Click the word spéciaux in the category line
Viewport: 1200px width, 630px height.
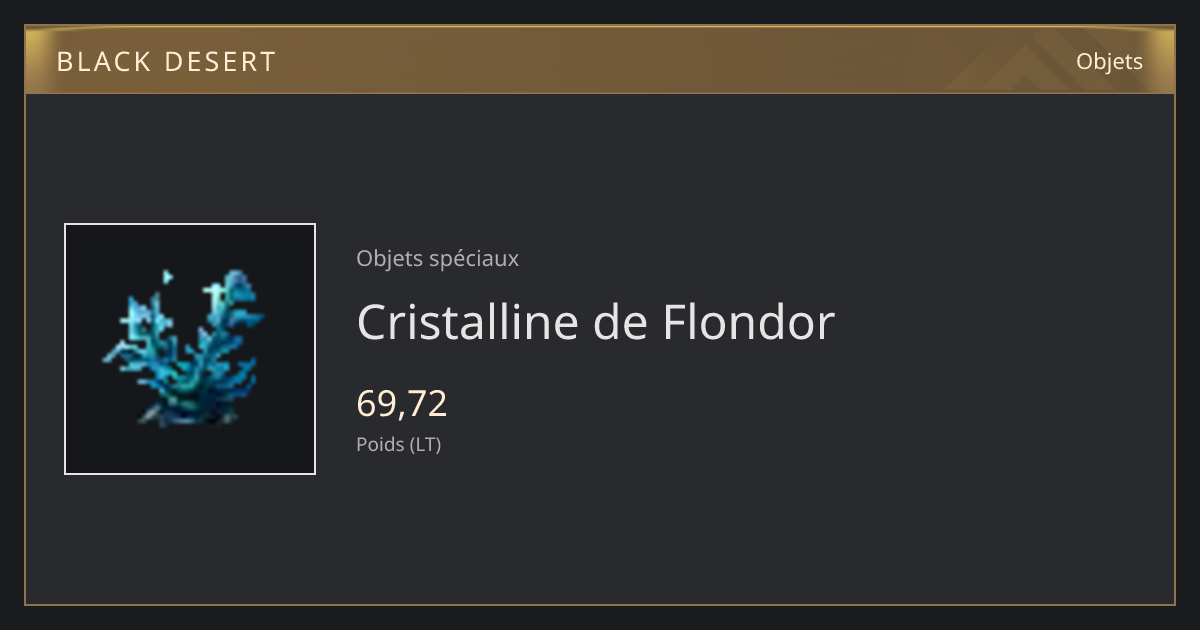473,259
